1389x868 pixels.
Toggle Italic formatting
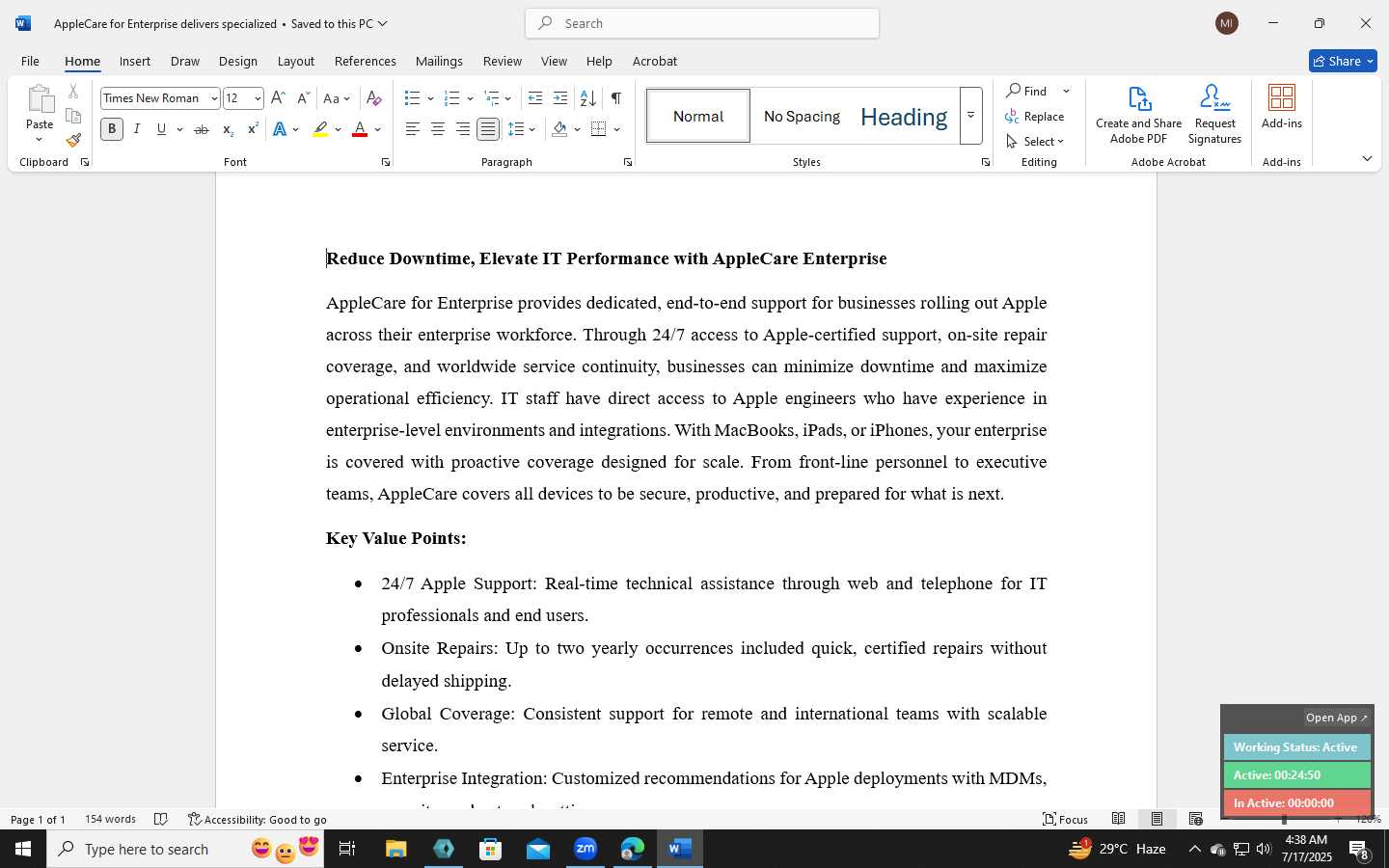137,129
